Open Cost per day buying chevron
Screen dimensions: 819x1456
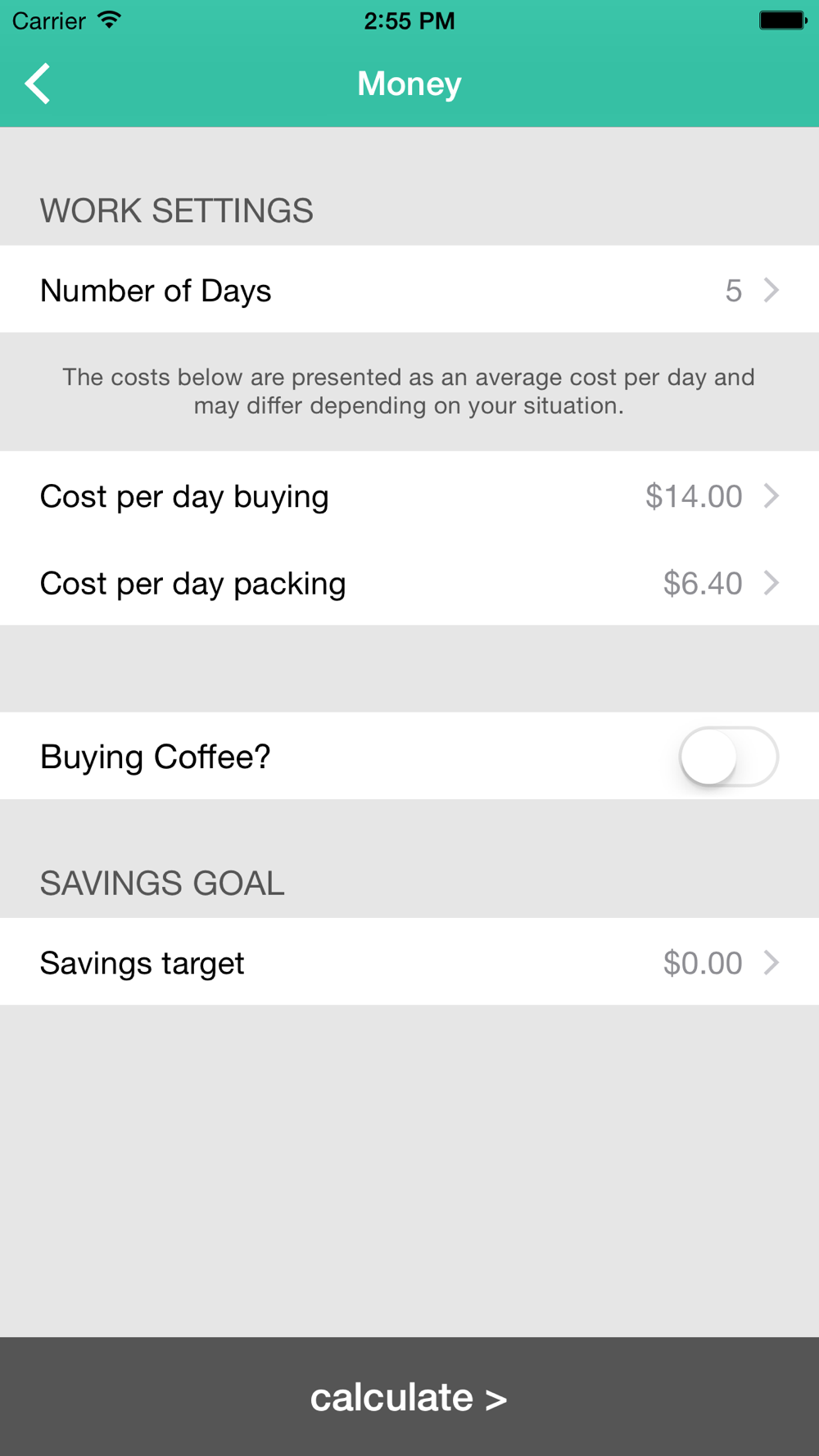[771, 495]
